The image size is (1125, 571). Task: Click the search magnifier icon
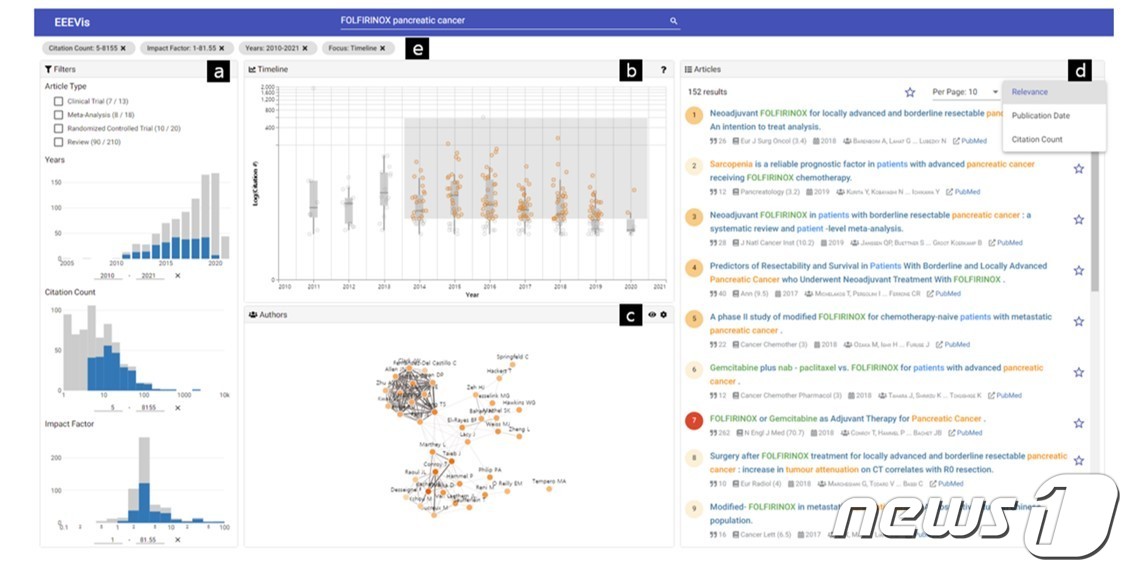[x=674, y=21]
